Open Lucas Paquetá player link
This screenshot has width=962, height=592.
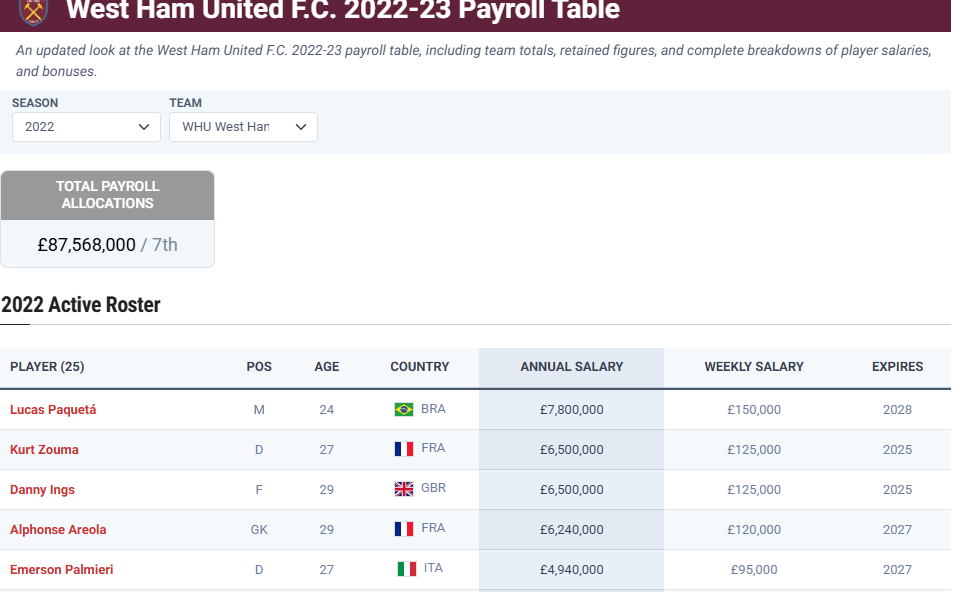pos(53,410)
